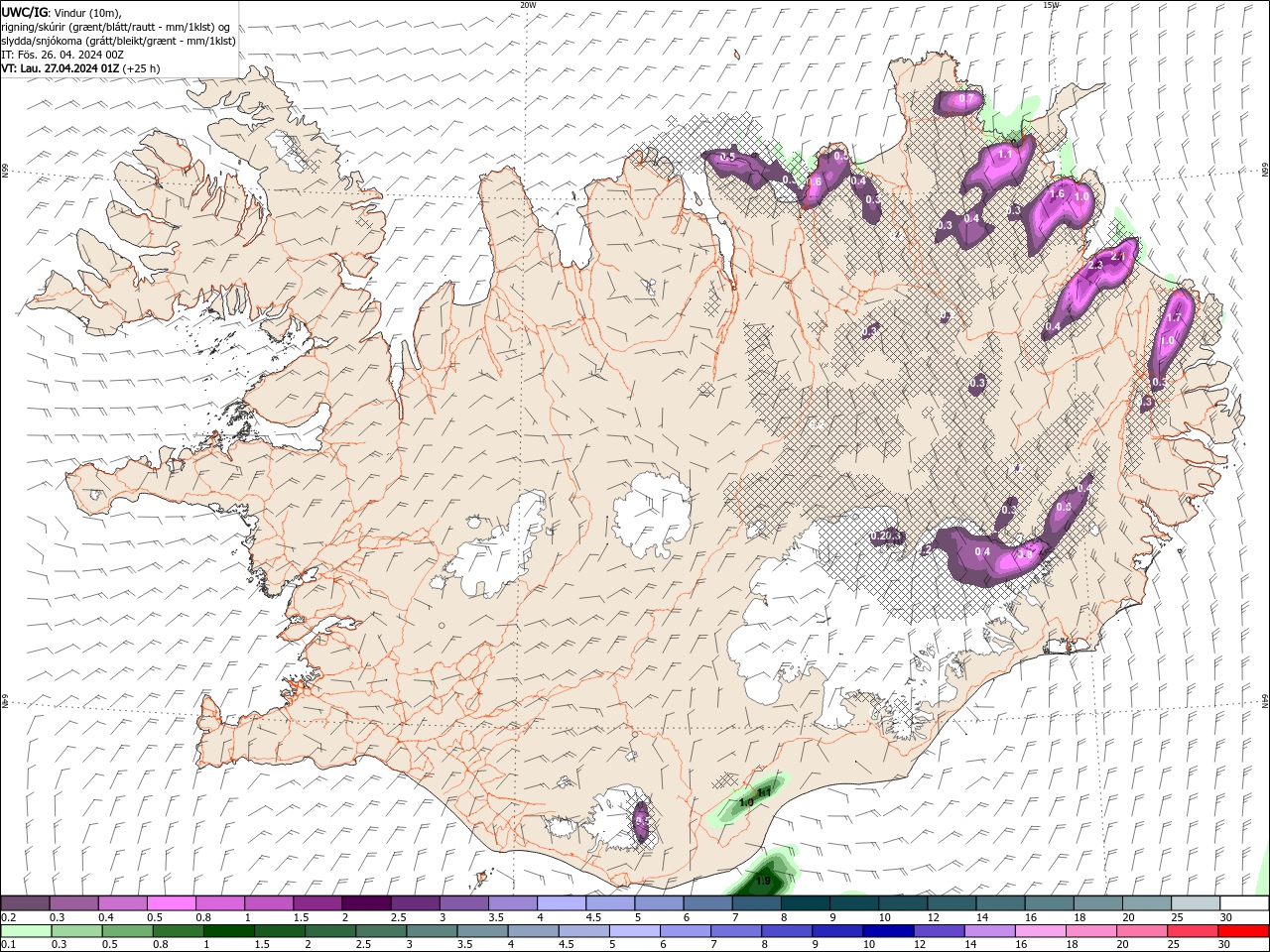The height and width of the screenshot is (952, 1270).
Task: Select top legend swatch between 6 and 7
Action: [x=707, y=903]
